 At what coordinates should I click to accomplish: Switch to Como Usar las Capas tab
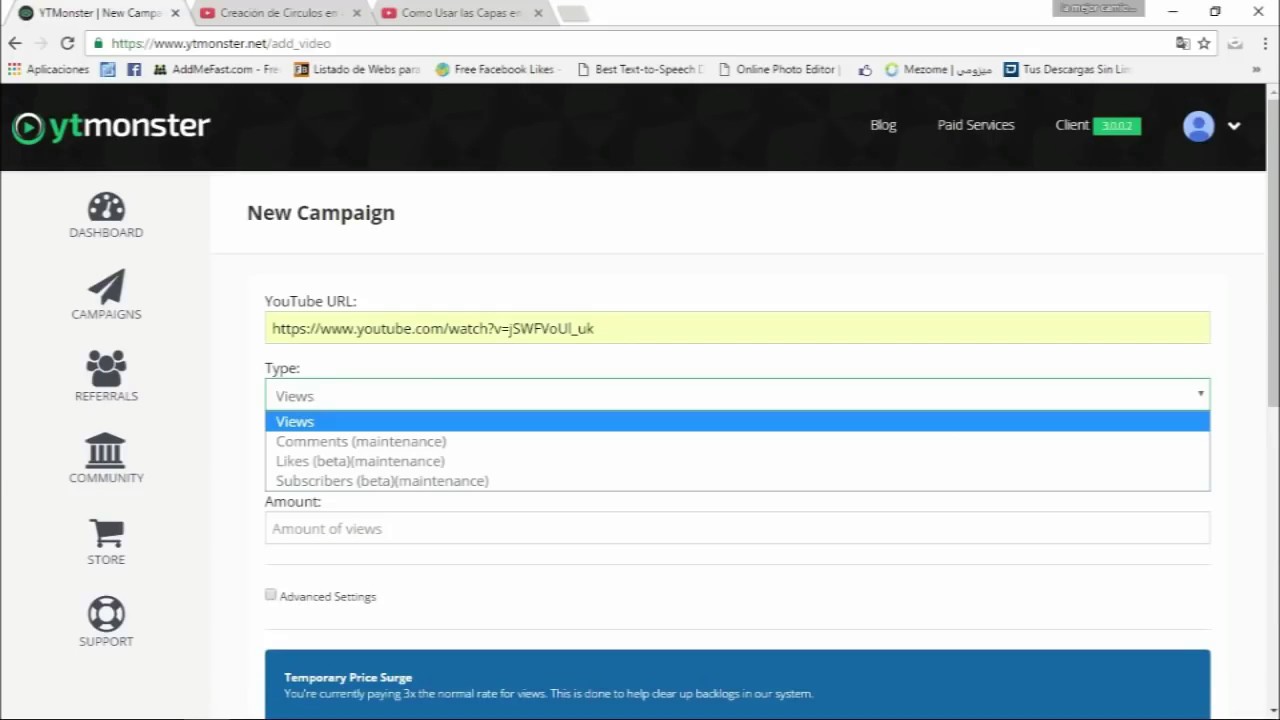click(x=461, y=13)
